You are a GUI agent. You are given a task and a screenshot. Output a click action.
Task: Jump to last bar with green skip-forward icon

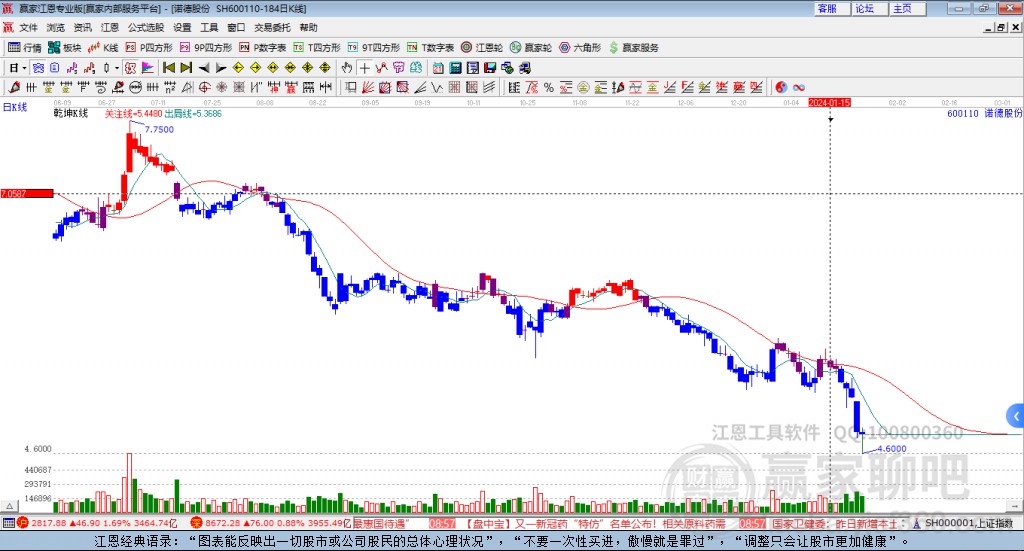point(186,68)
